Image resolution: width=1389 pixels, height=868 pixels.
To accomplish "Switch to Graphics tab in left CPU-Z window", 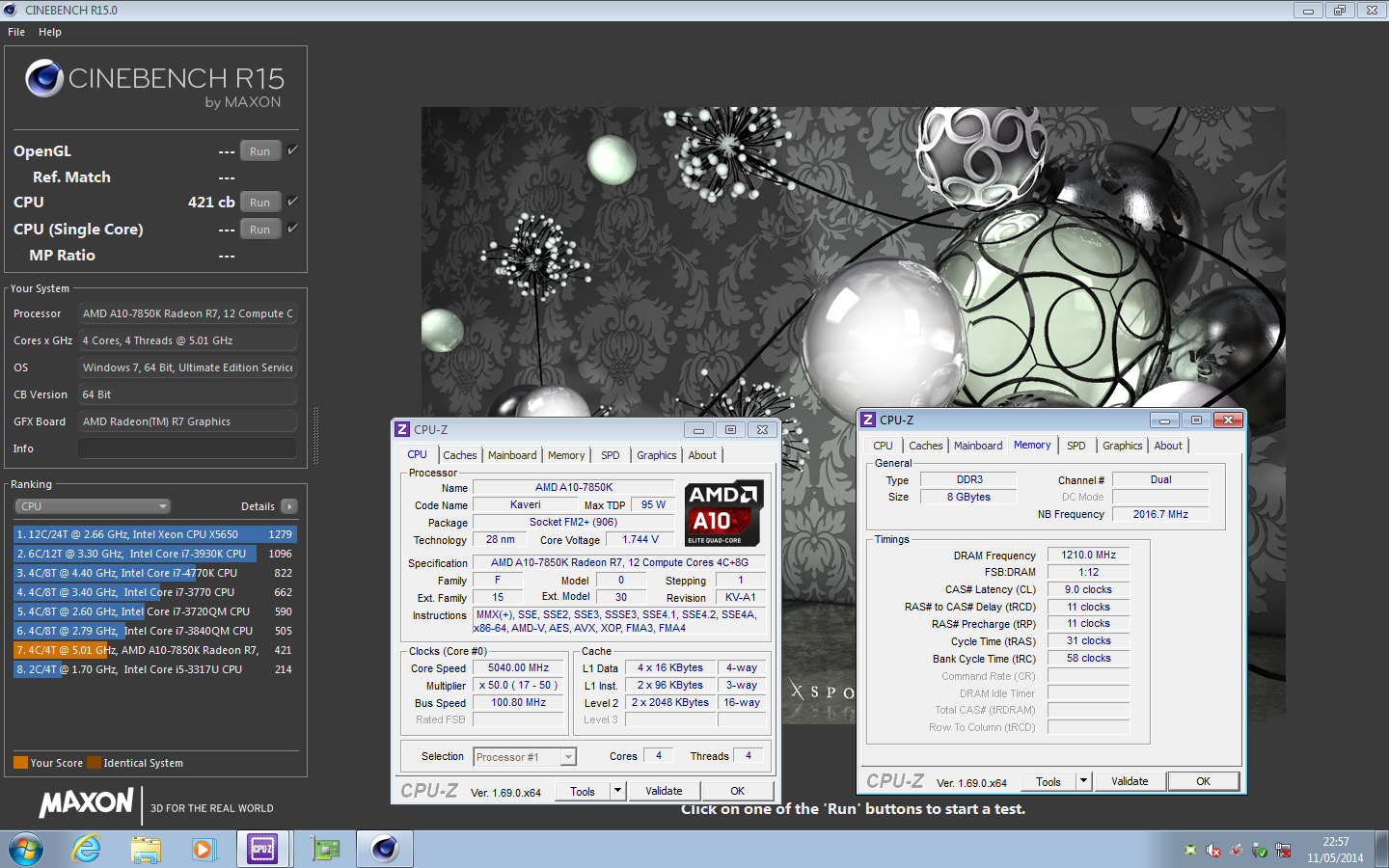I will click(657, 455).
